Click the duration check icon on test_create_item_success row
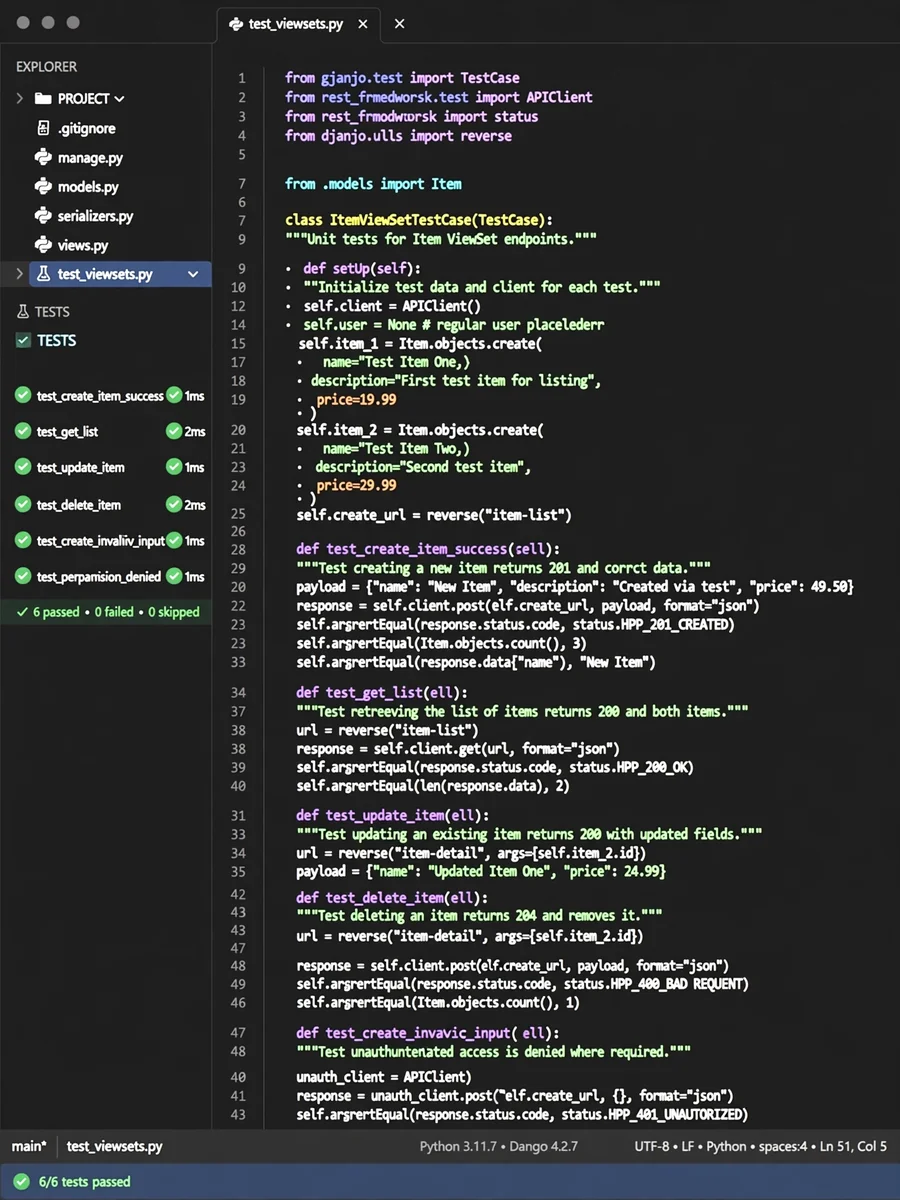Image resolution: width=900 pixels, height=1200 pixels. tap(174, 396)
